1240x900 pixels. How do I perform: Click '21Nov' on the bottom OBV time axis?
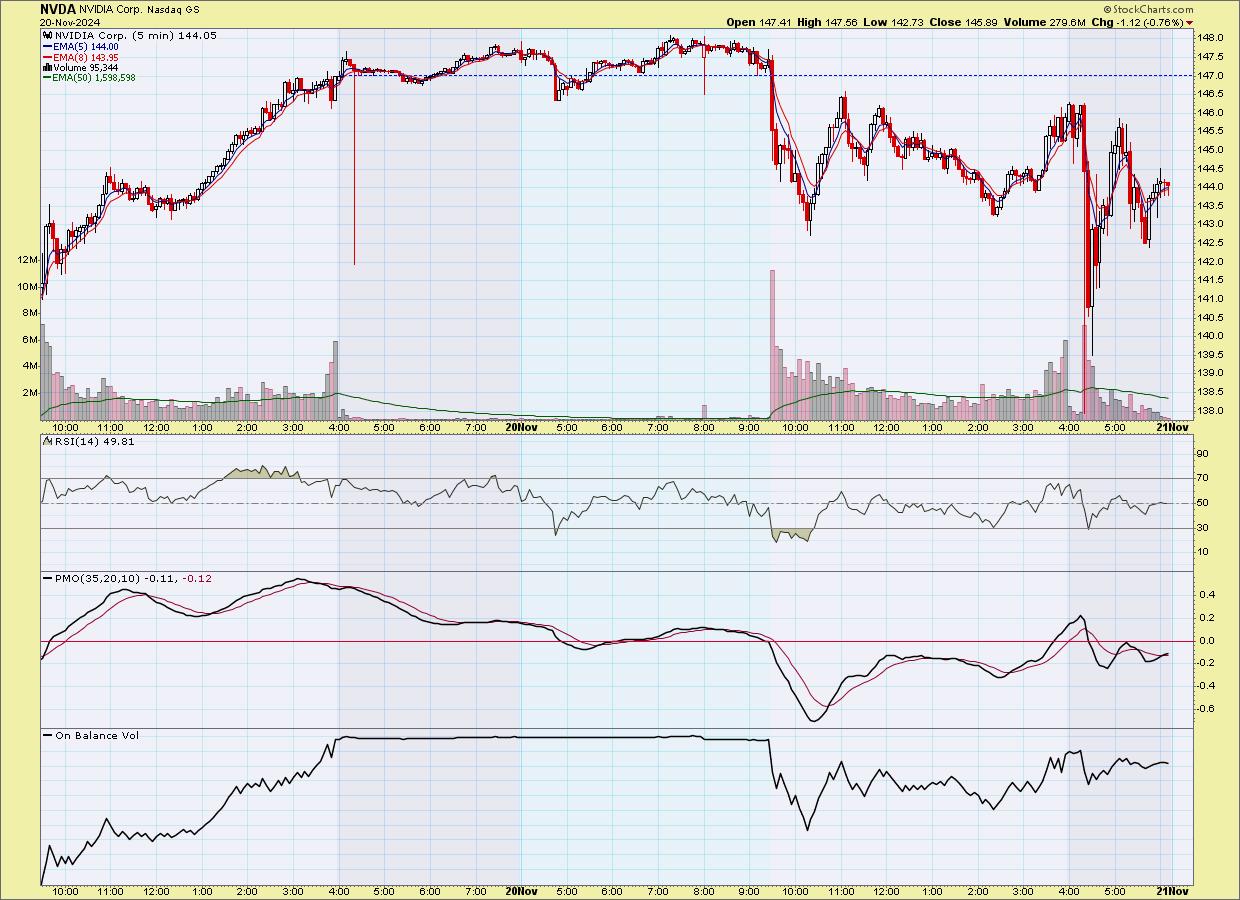[x=1172, y=890]
